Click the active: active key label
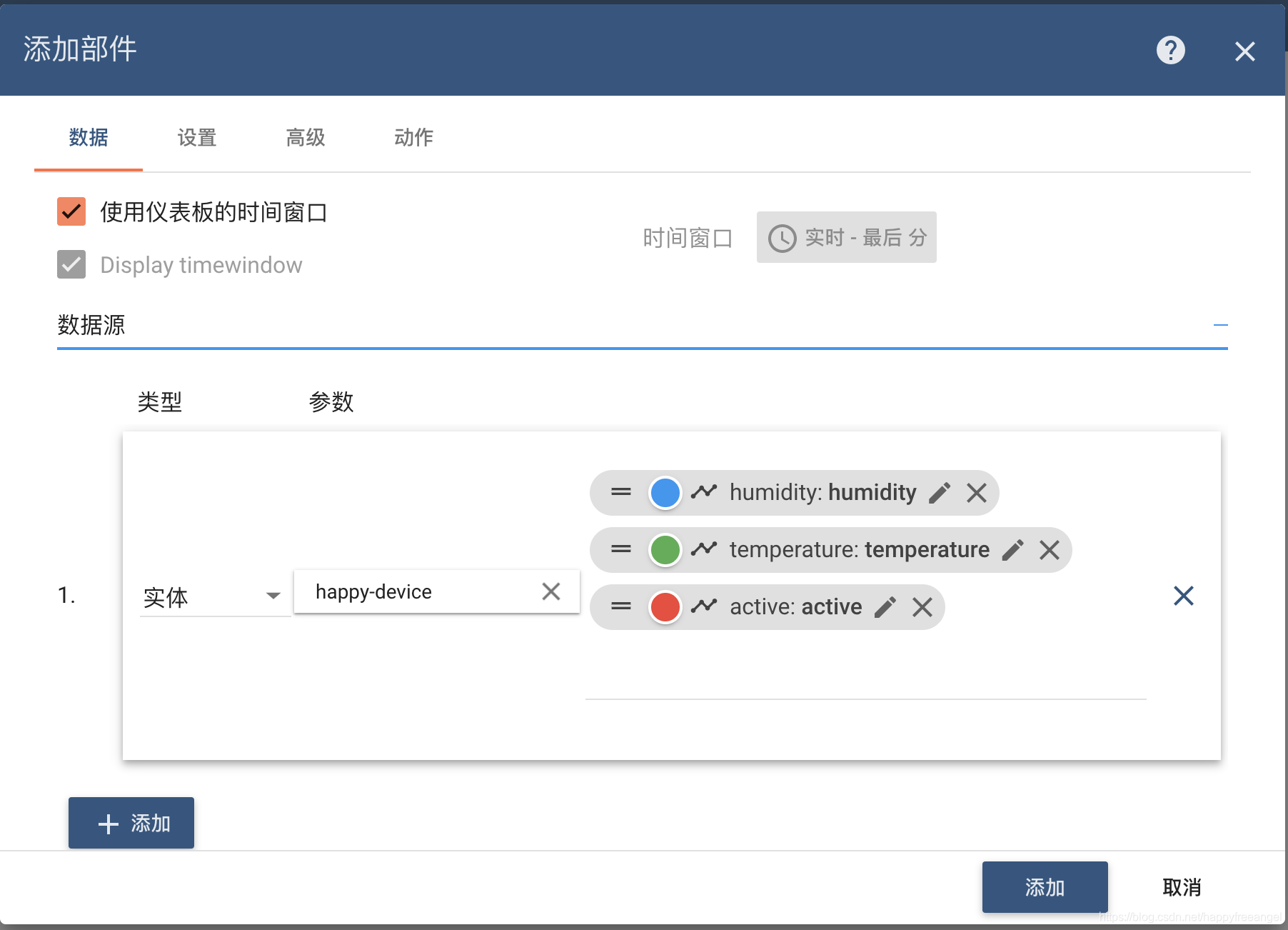 (796, 606)
